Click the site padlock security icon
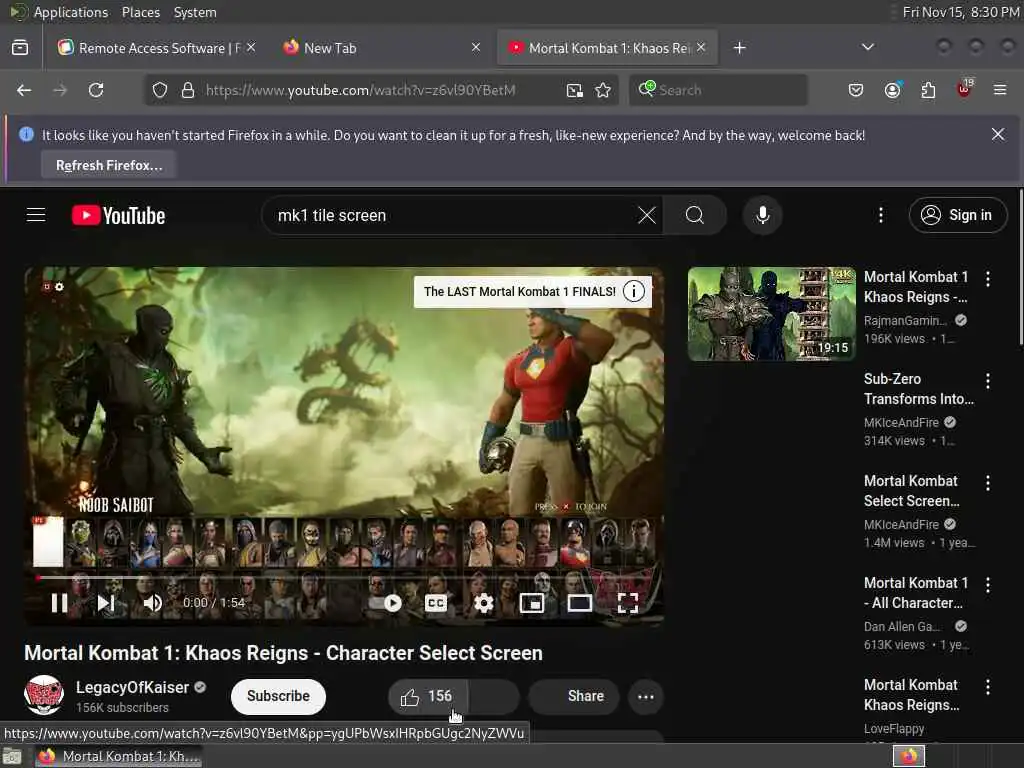Screen dimensions: 1024x768 188,90
